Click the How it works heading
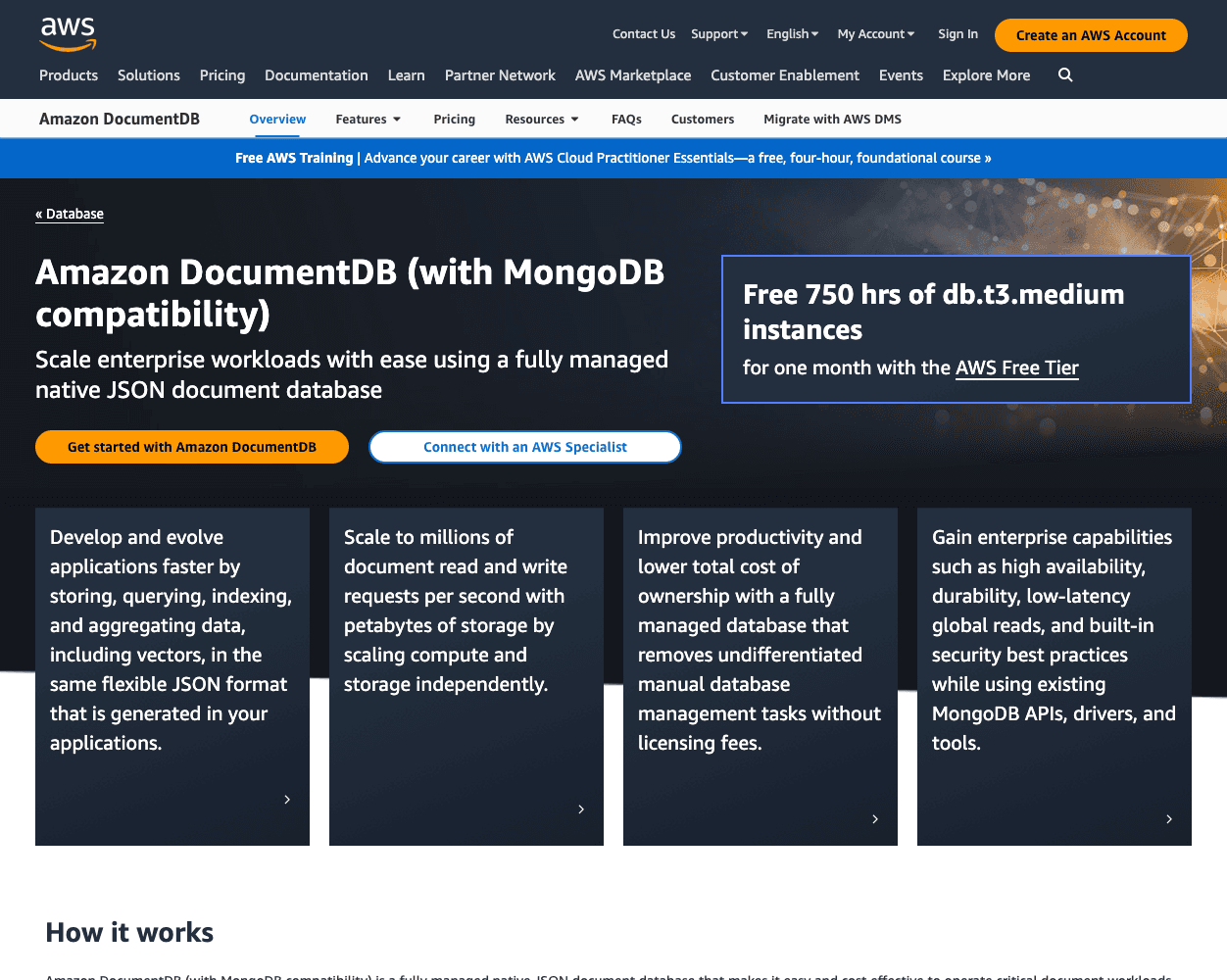The image size is (1227, 980). pyautogui.click(x=129, y=932)
